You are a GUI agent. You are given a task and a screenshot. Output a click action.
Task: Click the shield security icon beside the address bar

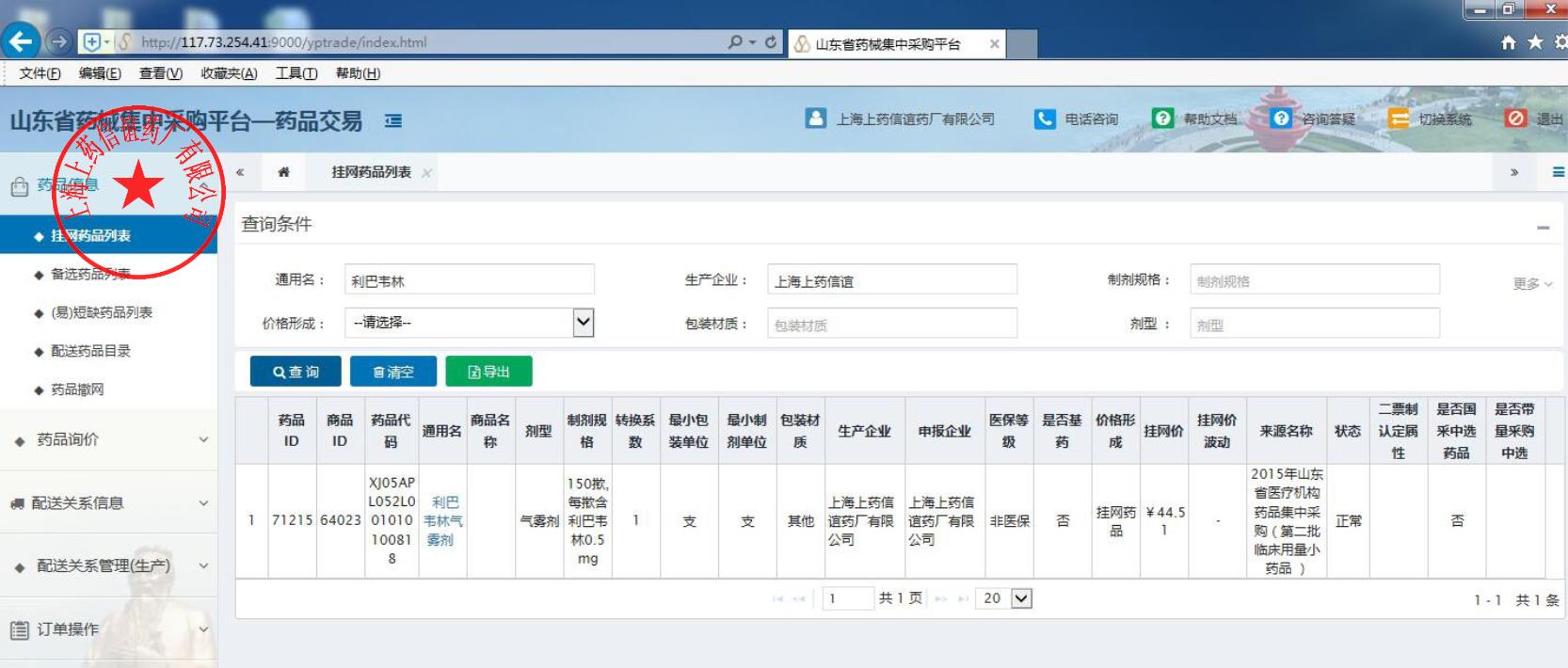click(x=91, y=42)
